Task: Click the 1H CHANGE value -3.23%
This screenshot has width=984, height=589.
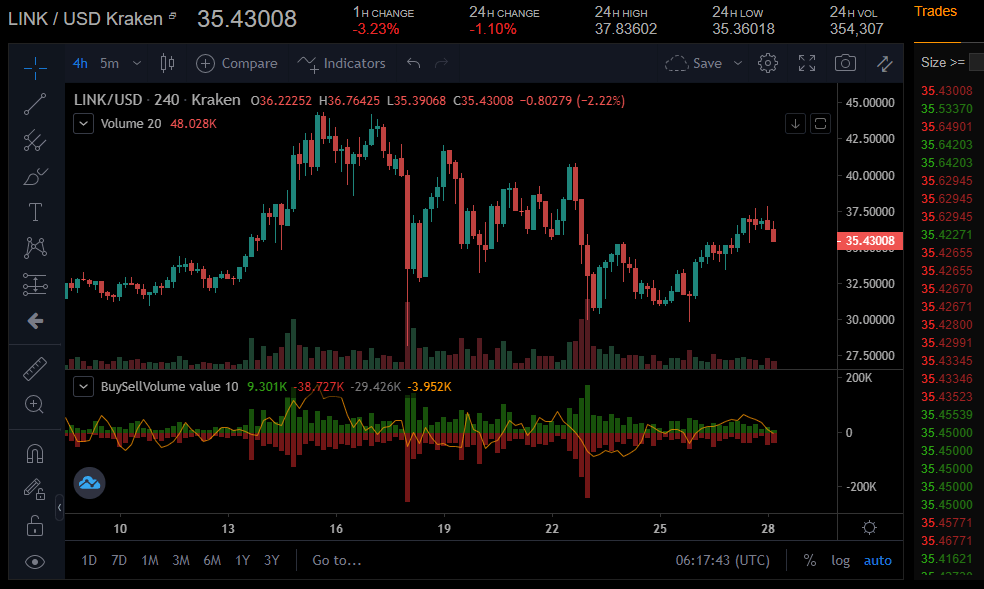Action: coord(376,29)
